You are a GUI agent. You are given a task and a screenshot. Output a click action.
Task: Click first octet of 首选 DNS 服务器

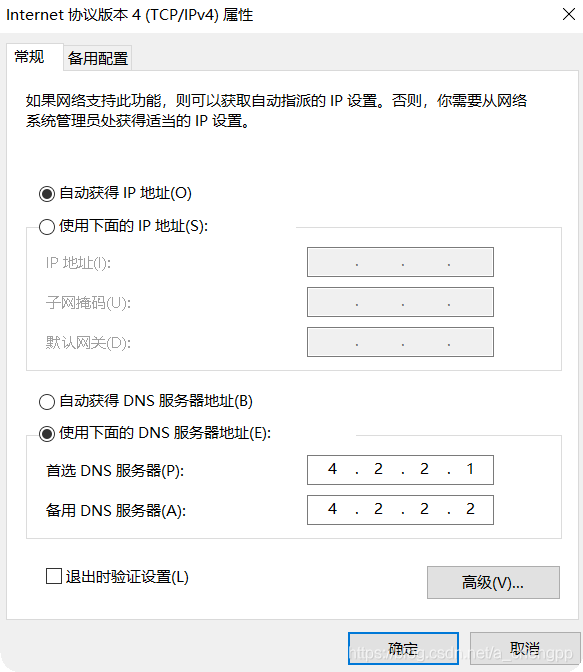coord(332,469)
